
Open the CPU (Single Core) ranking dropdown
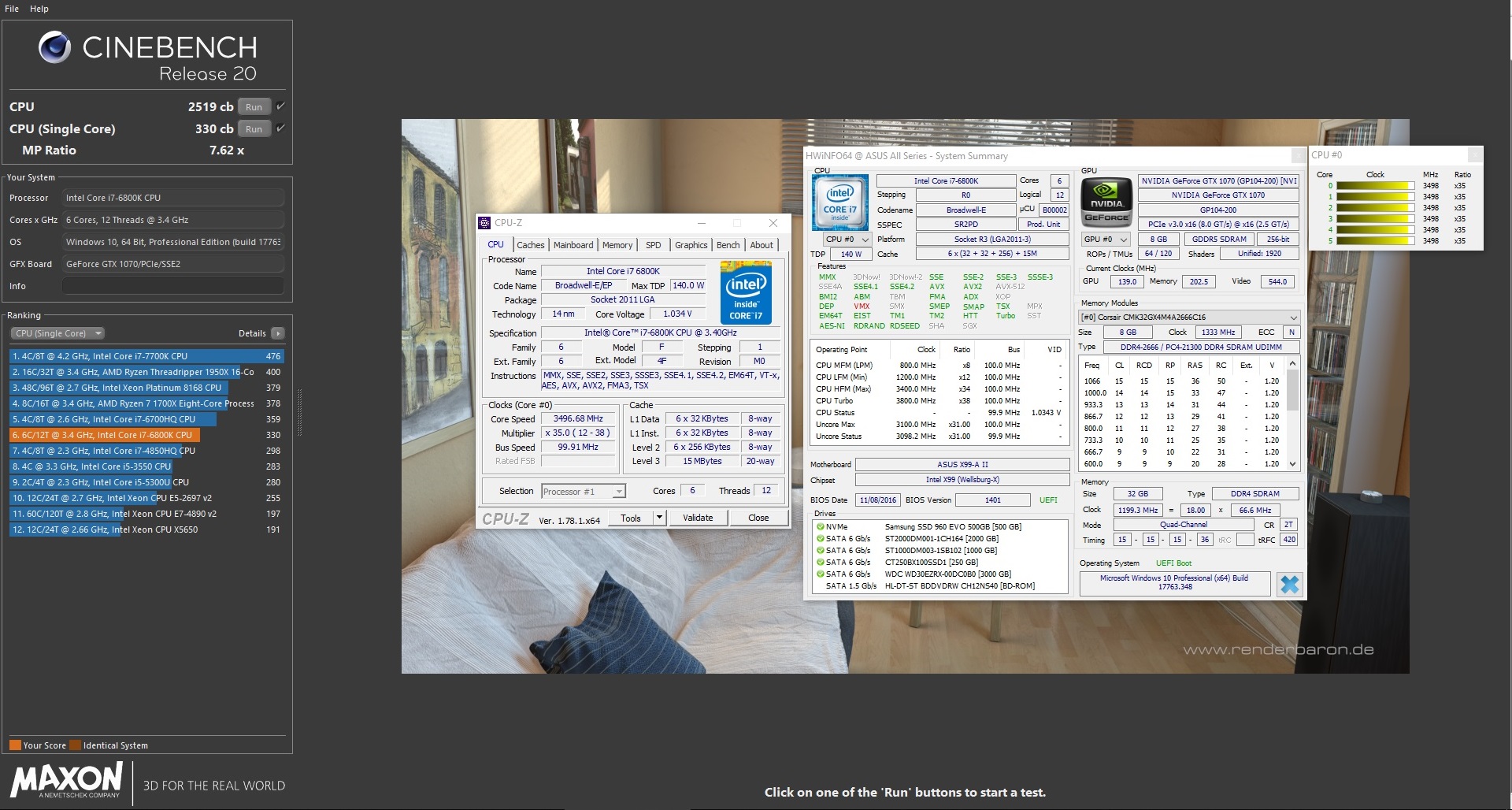(58, 333)
